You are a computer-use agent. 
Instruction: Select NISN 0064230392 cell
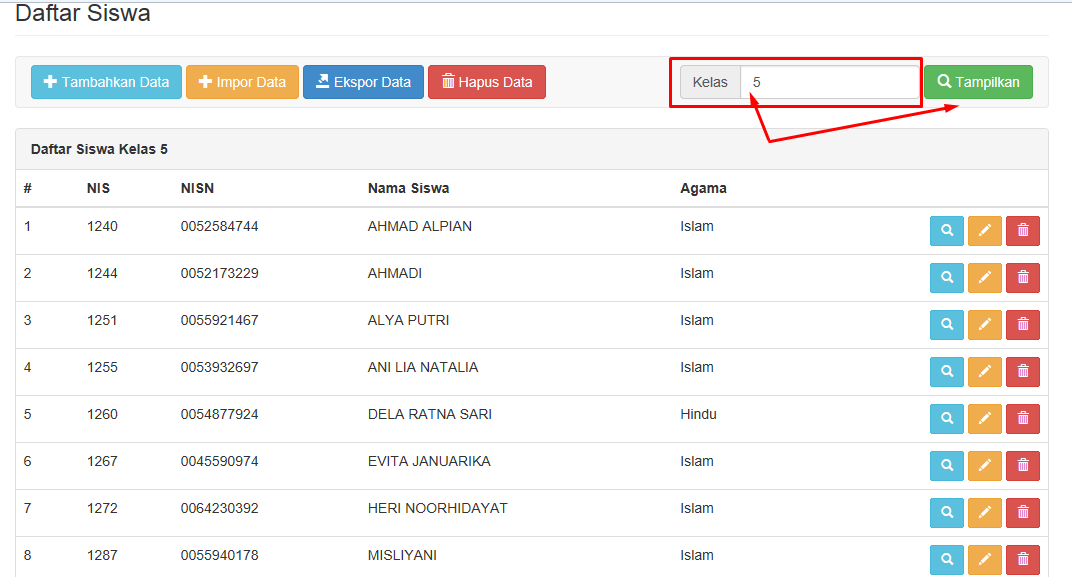[219, 508]
